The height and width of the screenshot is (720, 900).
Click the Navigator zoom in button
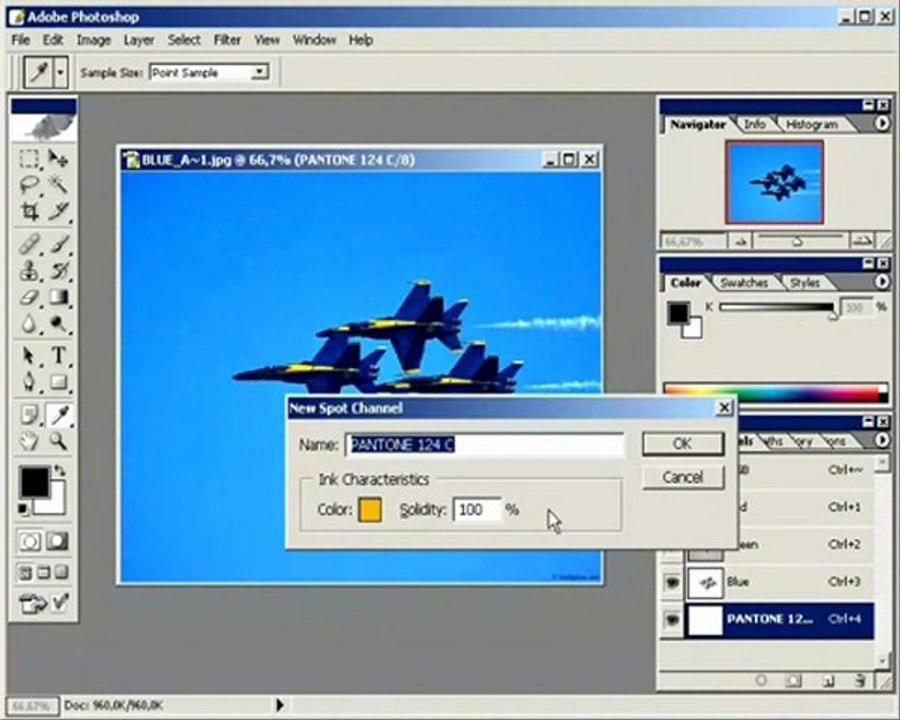pyautogui.click(x=862, y=241)
